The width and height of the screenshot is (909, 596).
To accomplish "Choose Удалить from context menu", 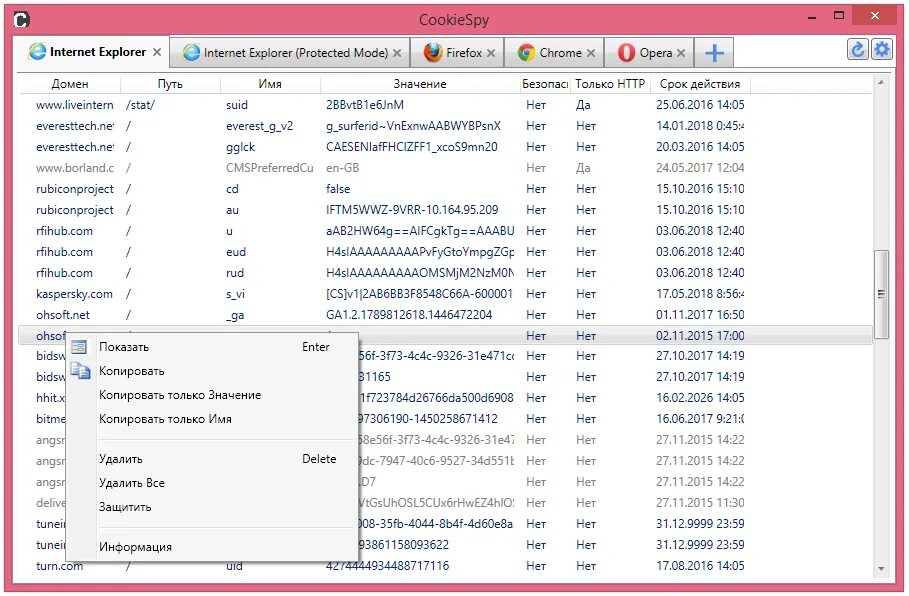I will [x=214, y=459].
